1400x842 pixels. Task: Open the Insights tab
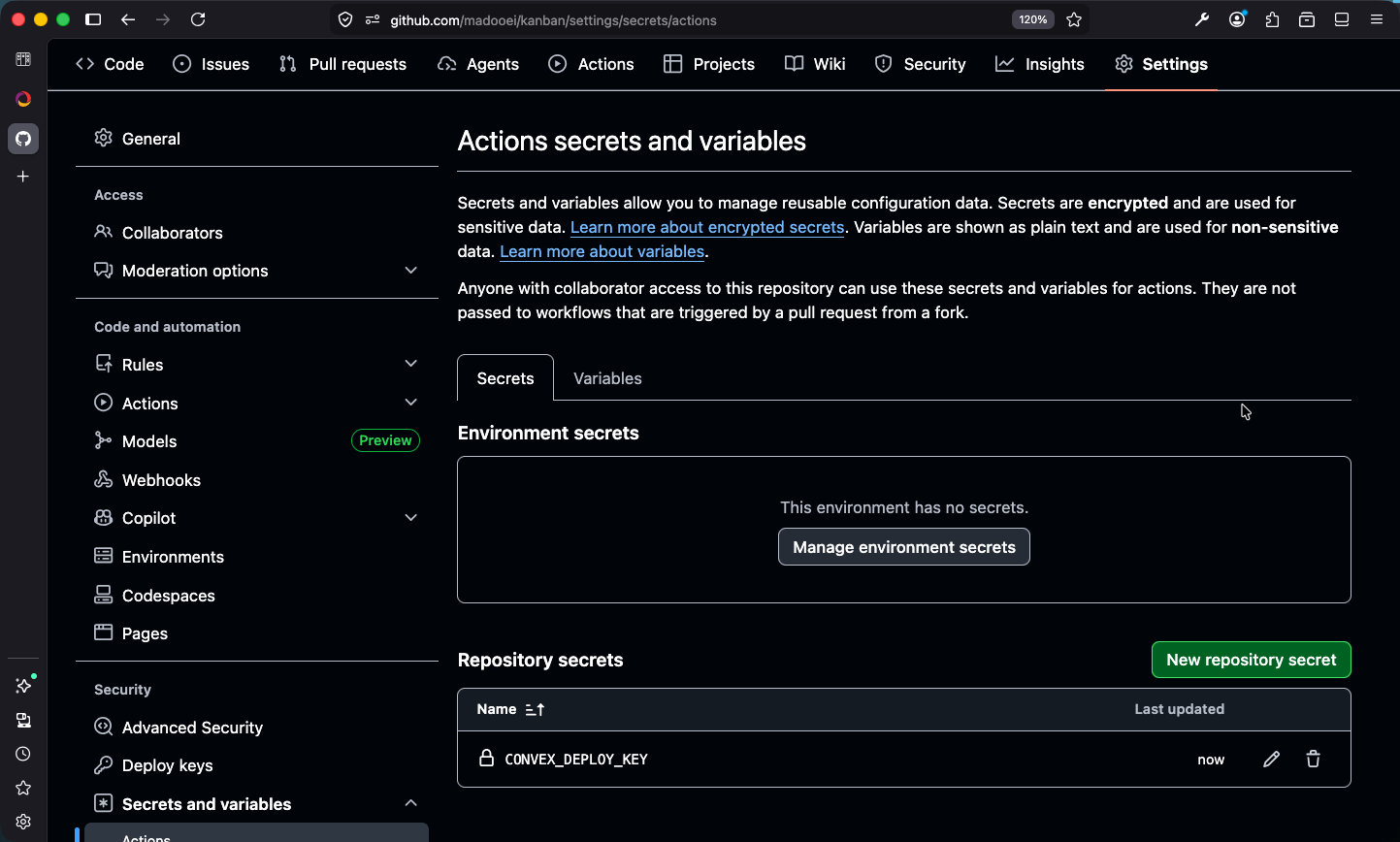pyautogui.click(x=1040, y=64)
